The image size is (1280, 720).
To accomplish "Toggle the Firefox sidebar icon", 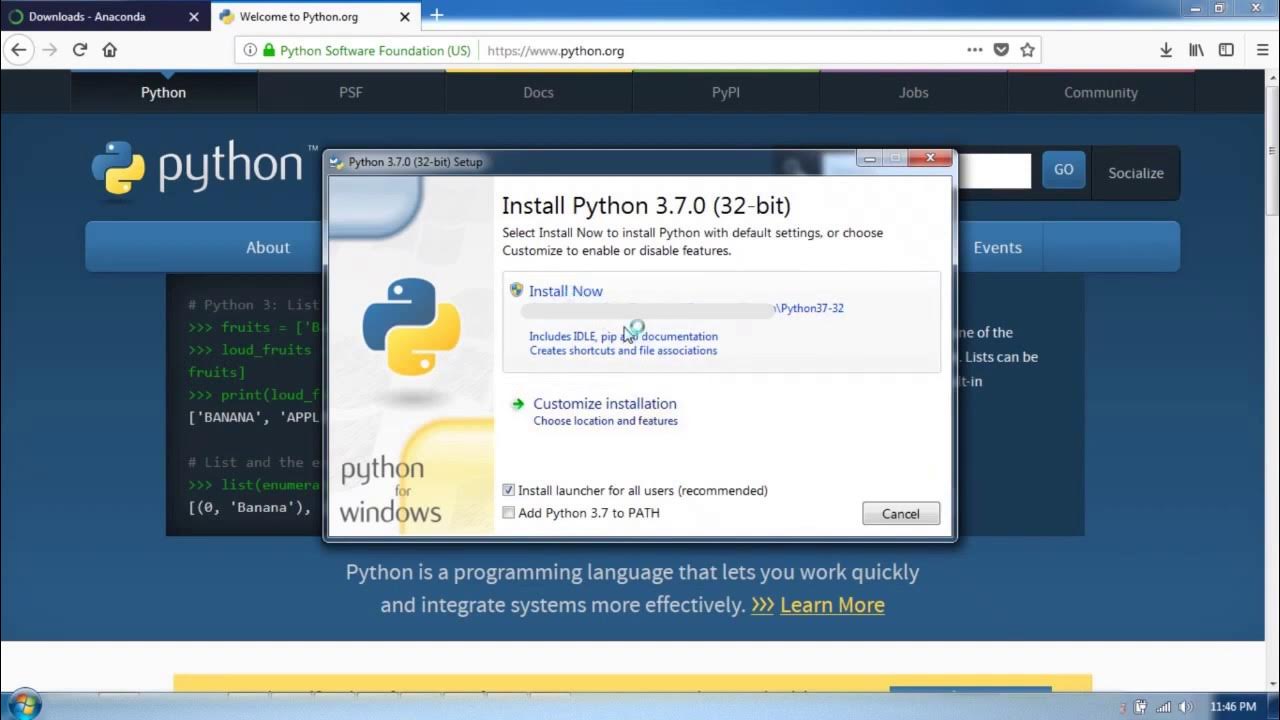I will point(1226,50).
